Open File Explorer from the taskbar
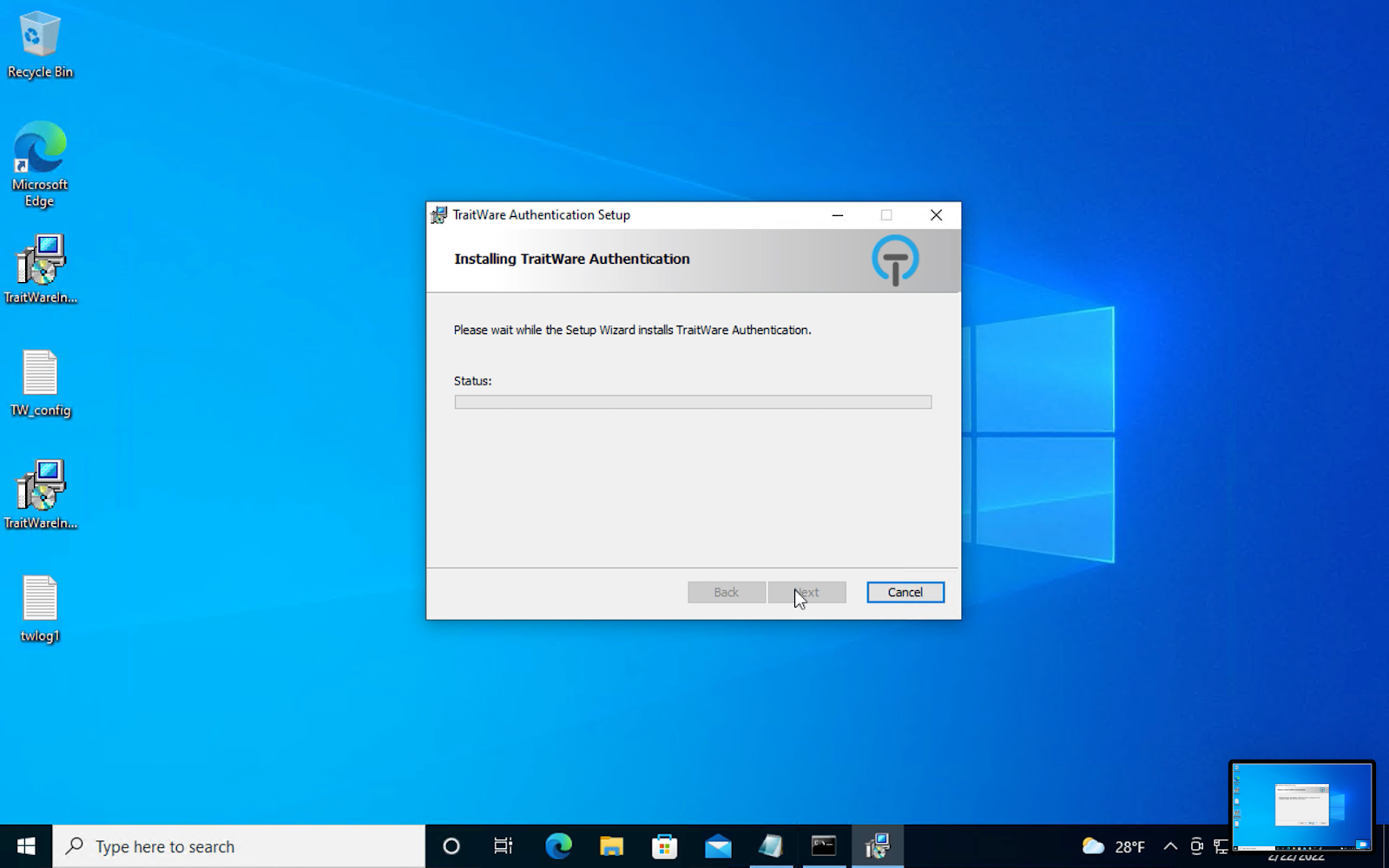 611,846
